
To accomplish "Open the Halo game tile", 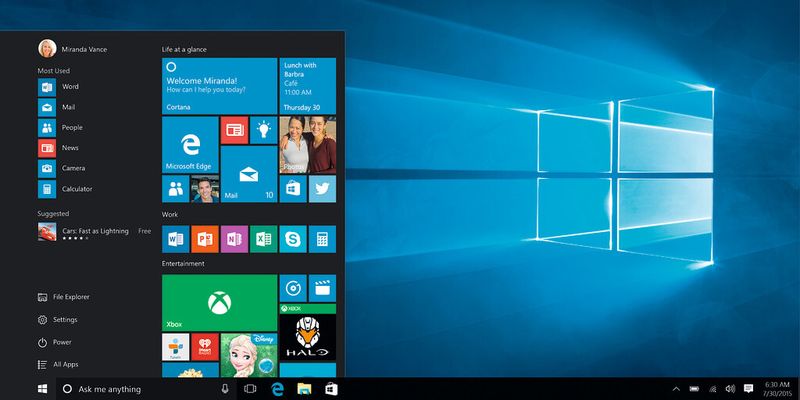I will [x=308, y=332].
